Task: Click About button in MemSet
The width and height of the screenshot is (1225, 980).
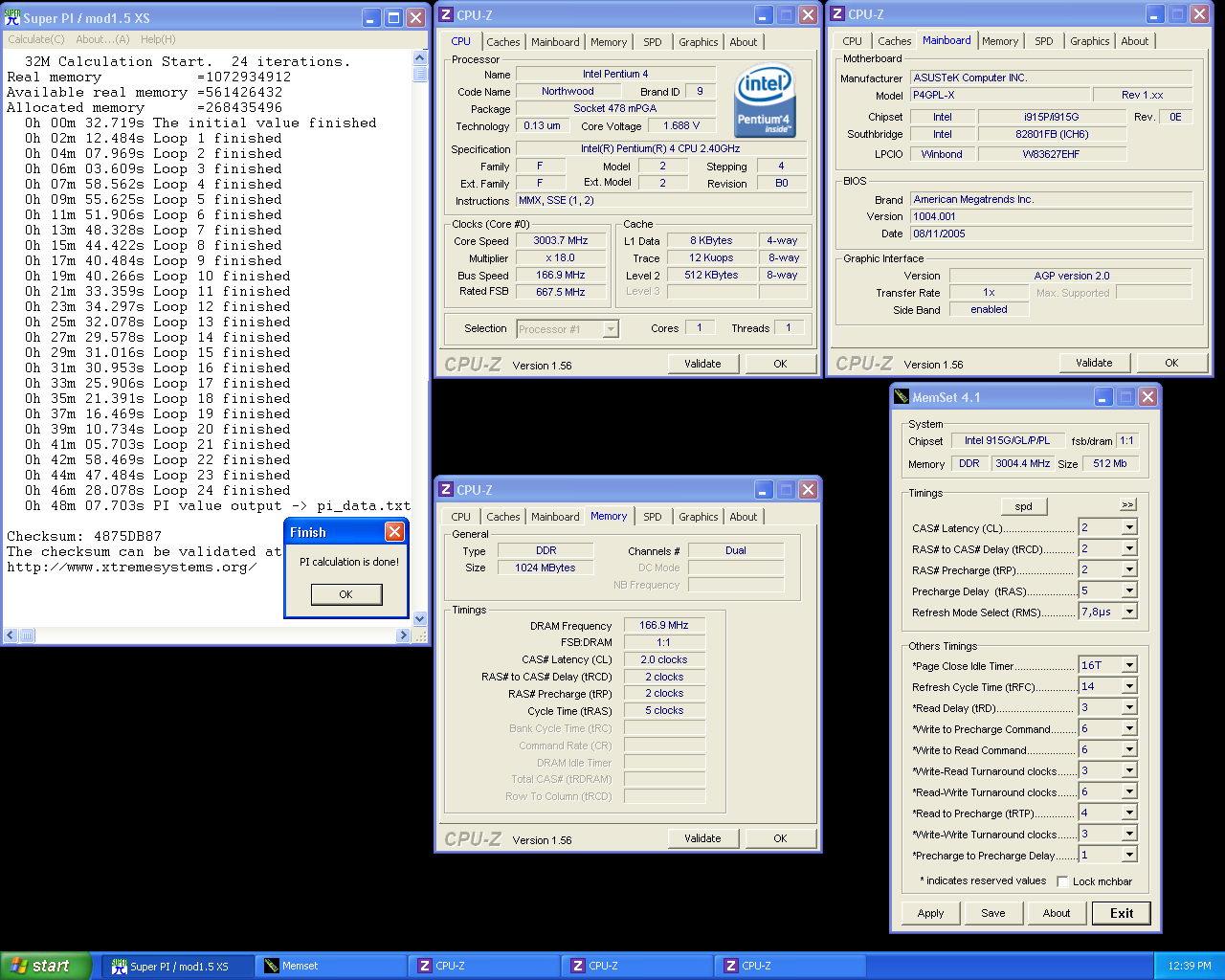Action: click(x=1057, y=913)
